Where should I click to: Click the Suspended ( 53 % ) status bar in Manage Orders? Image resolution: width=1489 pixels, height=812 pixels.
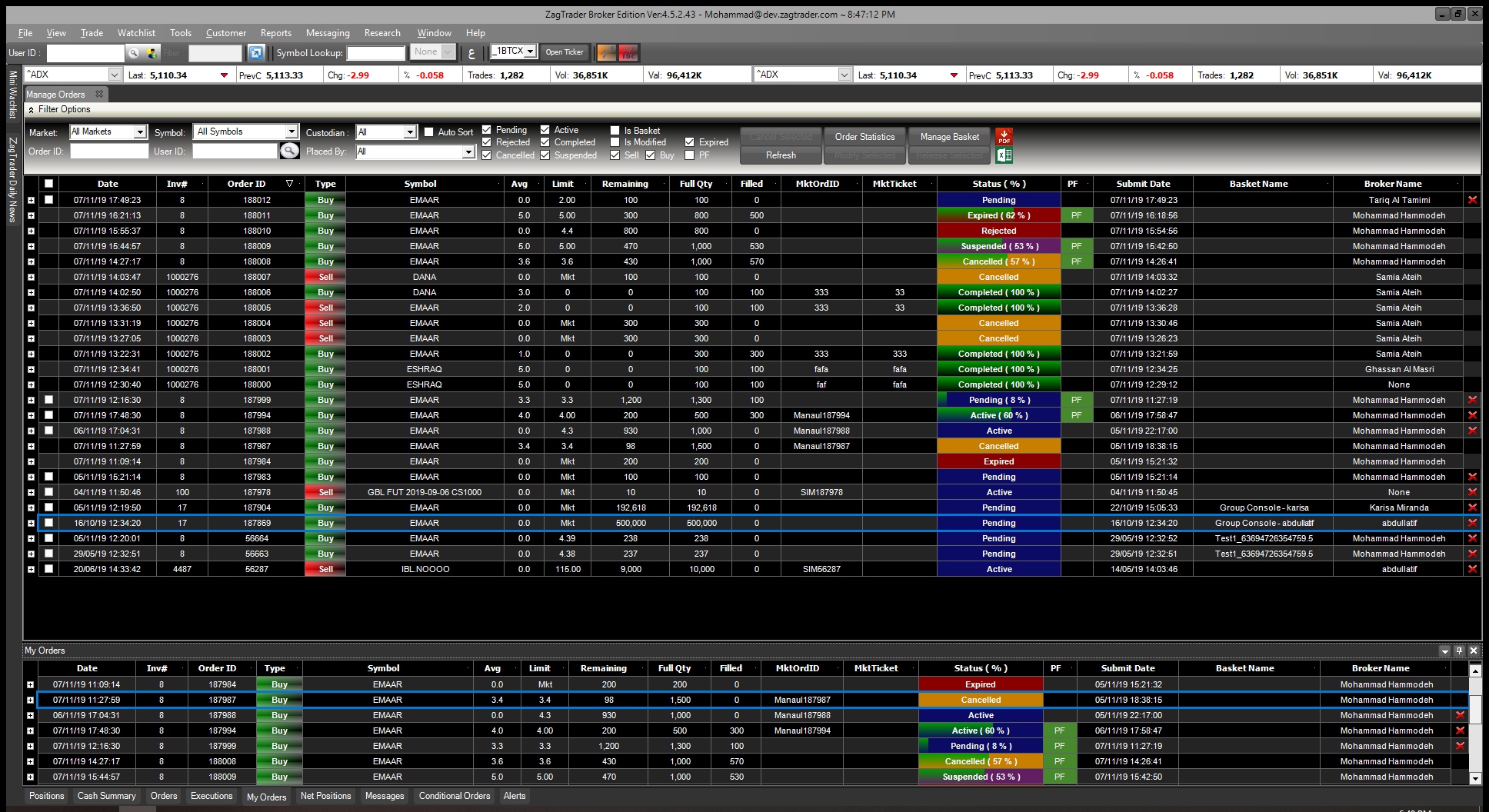coord(999,246)
